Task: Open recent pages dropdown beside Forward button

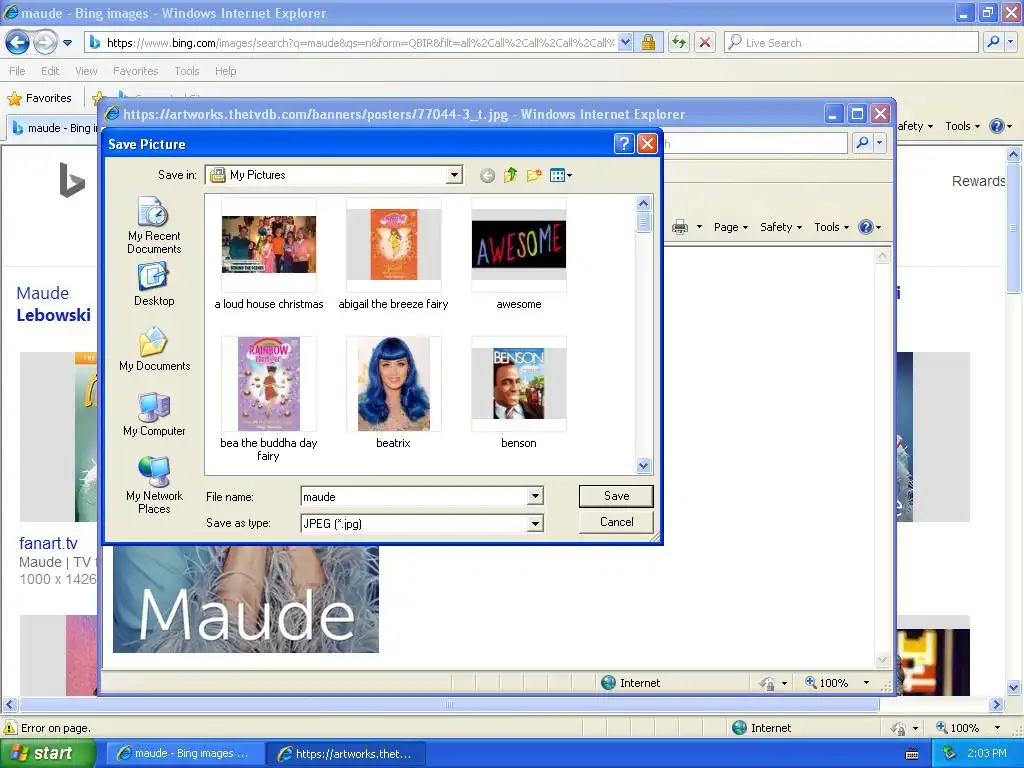Action: point(67,43)
